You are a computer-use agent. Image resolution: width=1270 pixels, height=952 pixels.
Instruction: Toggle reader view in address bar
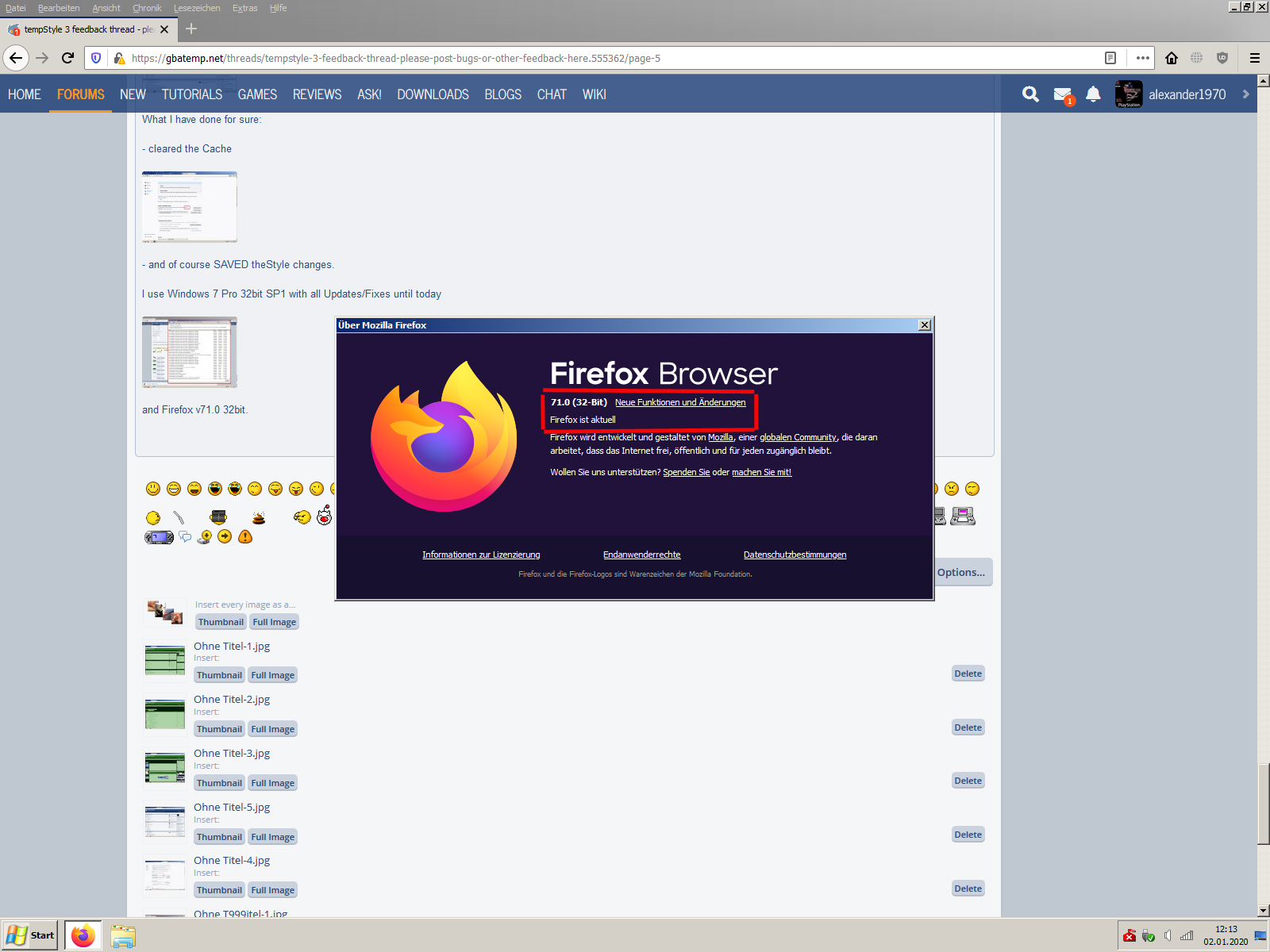click(1110, 58)
